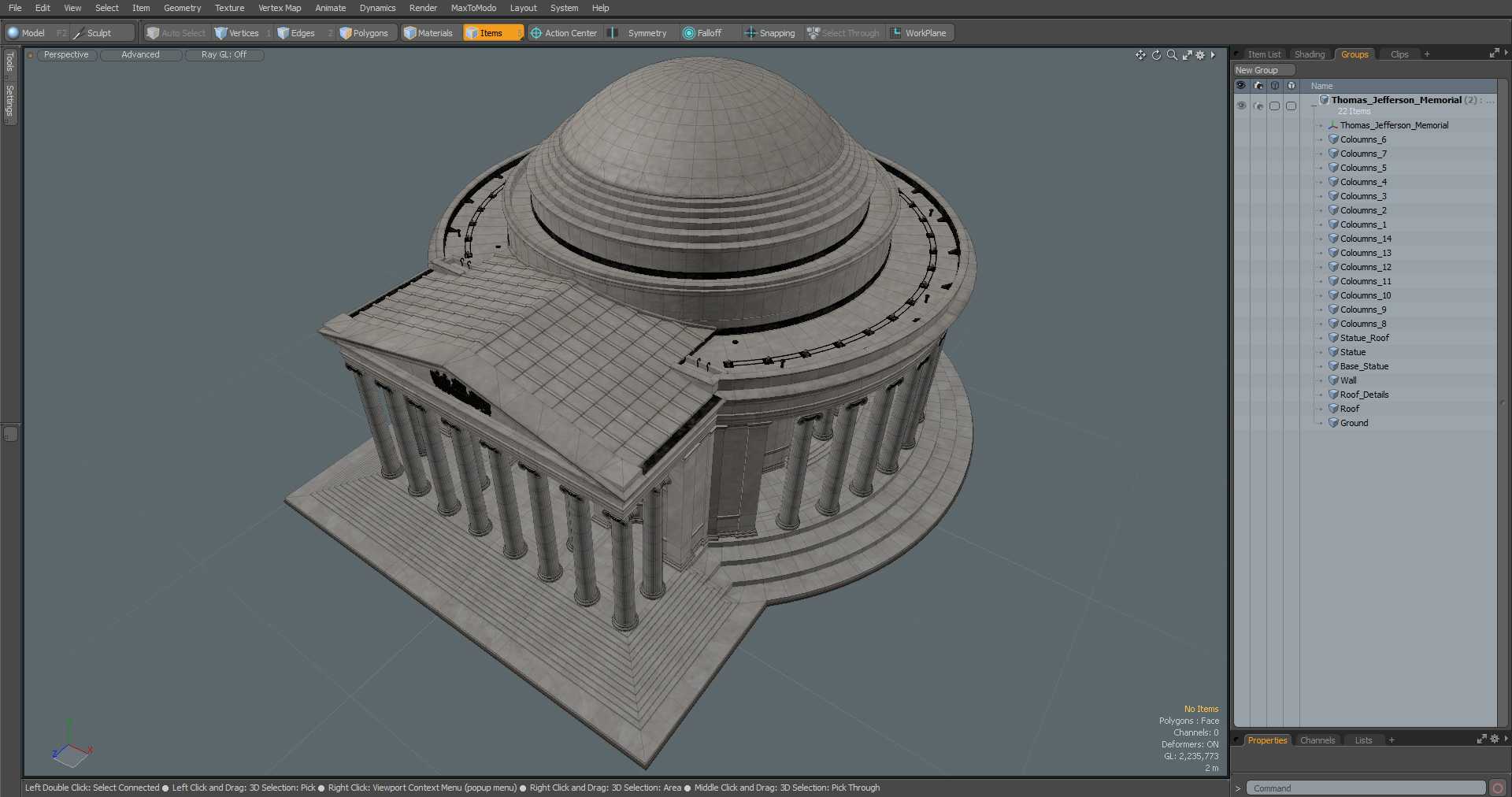The image size is (1512, 797).
Task: Click the Roof mesh icon
Action: (x=1333, y=409)
